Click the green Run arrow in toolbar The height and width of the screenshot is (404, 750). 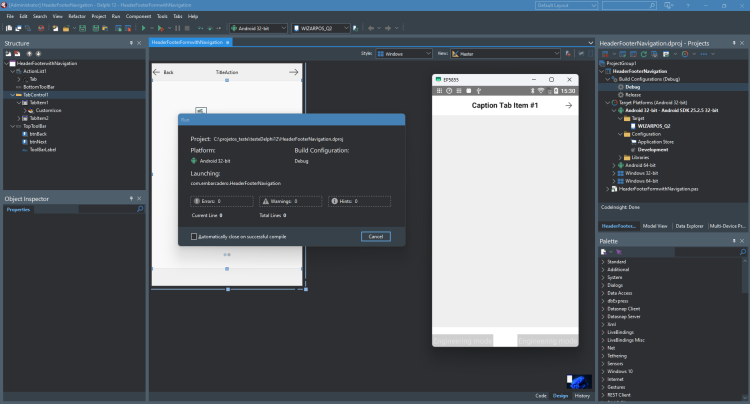143,28
